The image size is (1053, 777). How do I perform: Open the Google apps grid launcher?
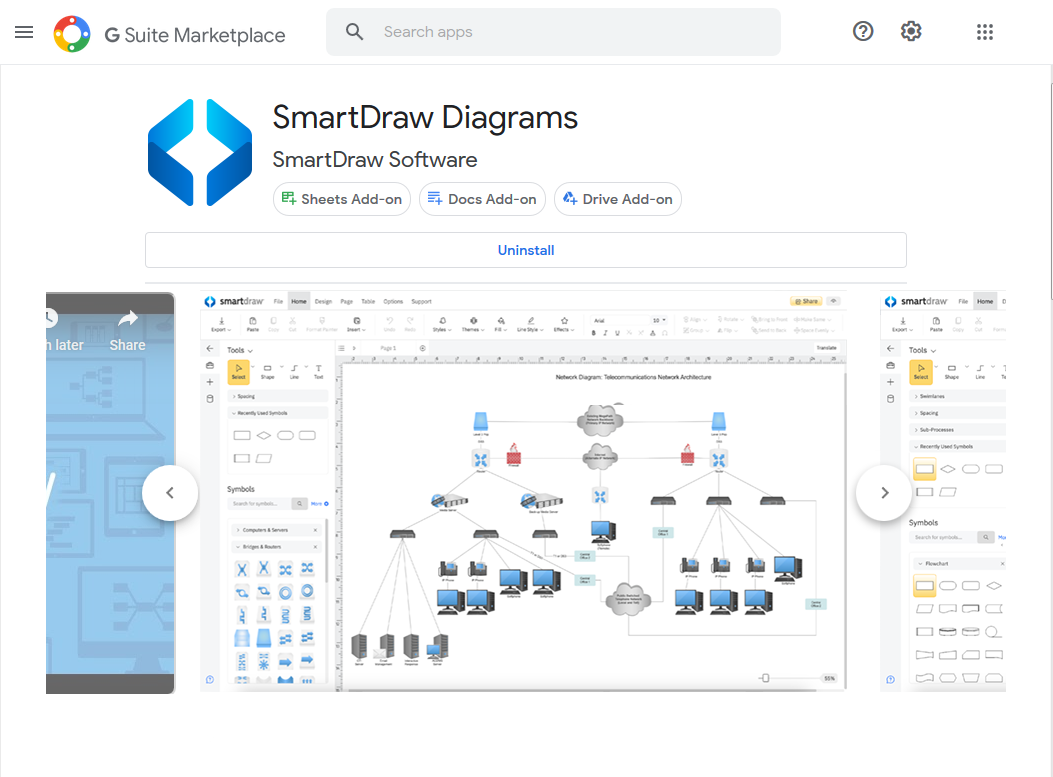(985, 32)
